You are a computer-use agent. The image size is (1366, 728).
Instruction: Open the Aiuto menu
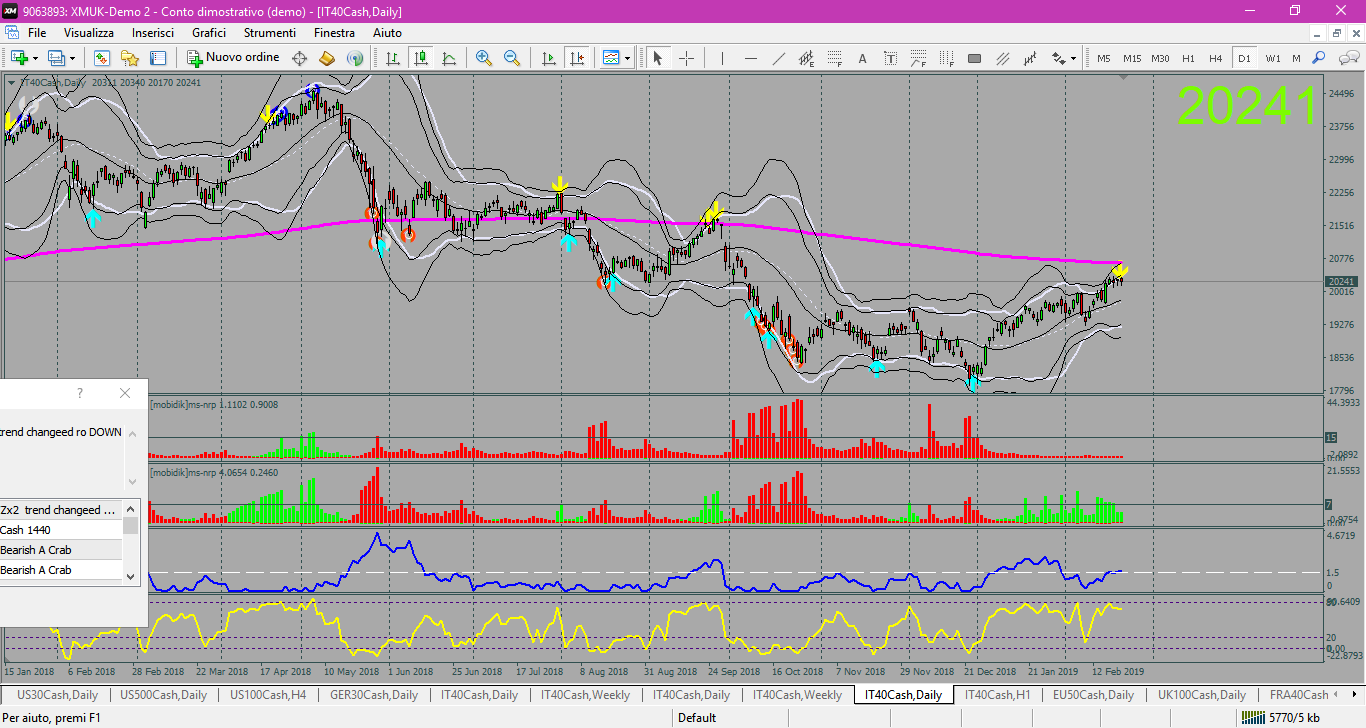tap(387, 33)
